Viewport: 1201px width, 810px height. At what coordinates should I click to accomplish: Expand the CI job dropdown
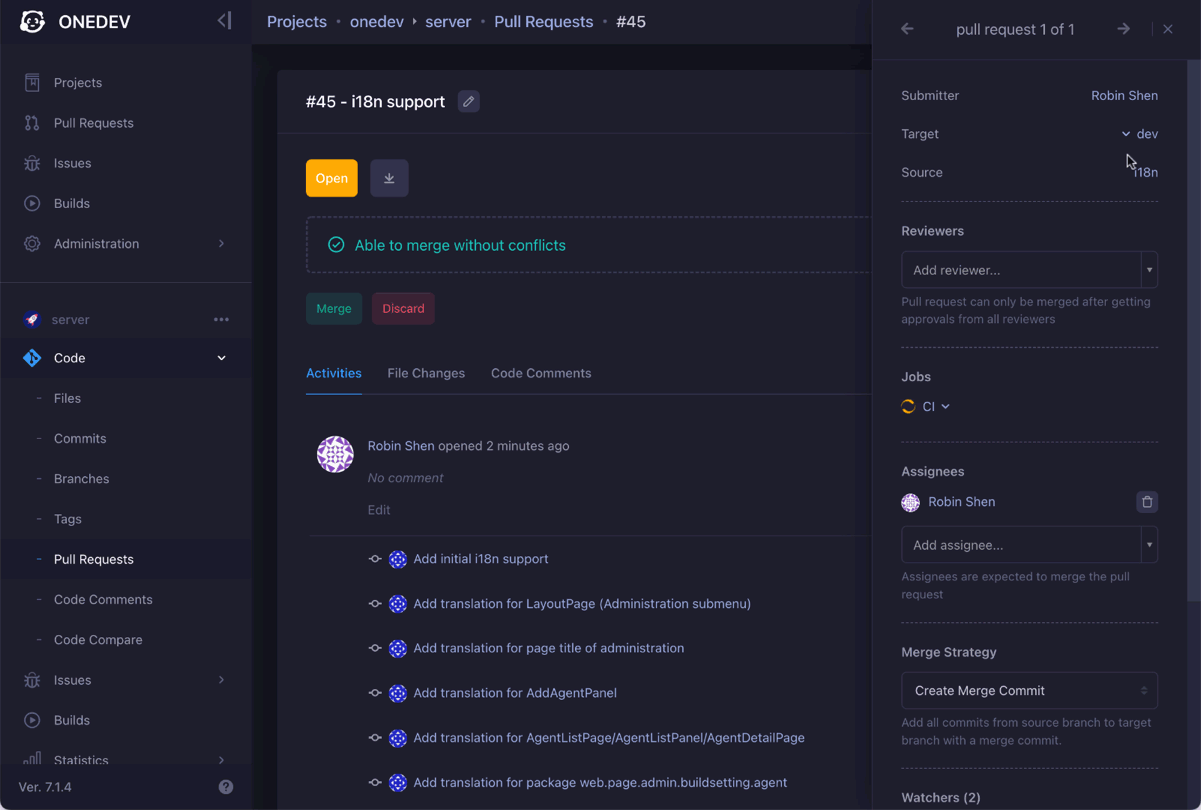936,406
